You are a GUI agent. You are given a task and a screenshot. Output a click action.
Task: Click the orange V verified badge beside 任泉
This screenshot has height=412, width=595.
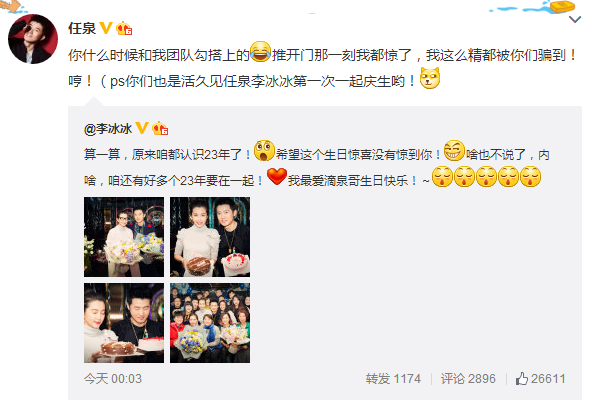pos(105,28)
